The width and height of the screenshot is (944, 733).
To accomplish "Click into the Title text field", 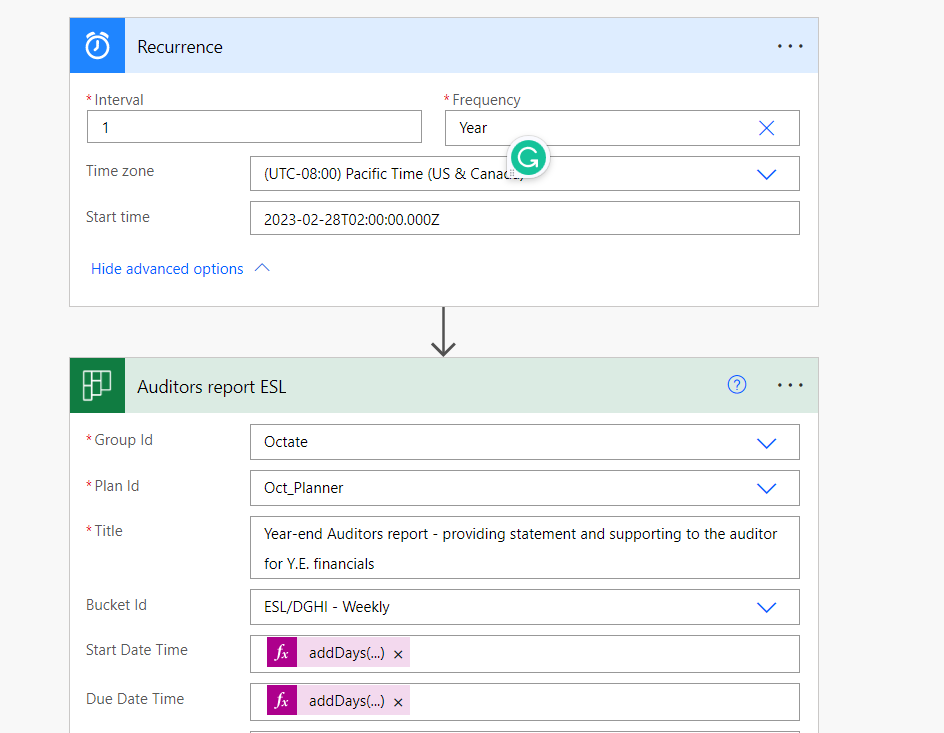I will 524,548.
